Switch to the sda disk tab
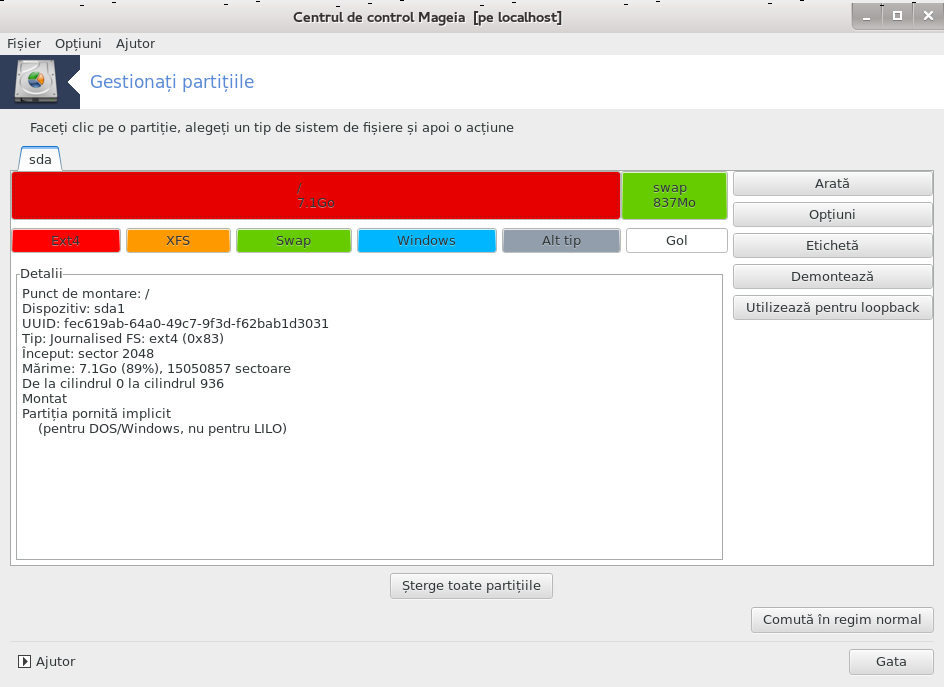 tap(40, 159)
